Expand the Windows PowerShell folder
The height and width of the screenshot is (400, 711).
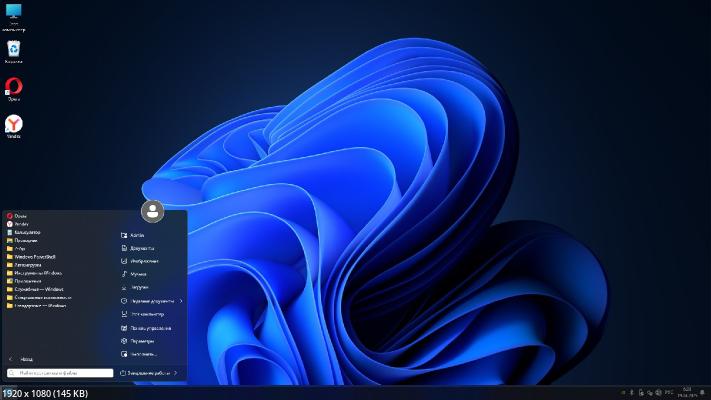(31, 257)
